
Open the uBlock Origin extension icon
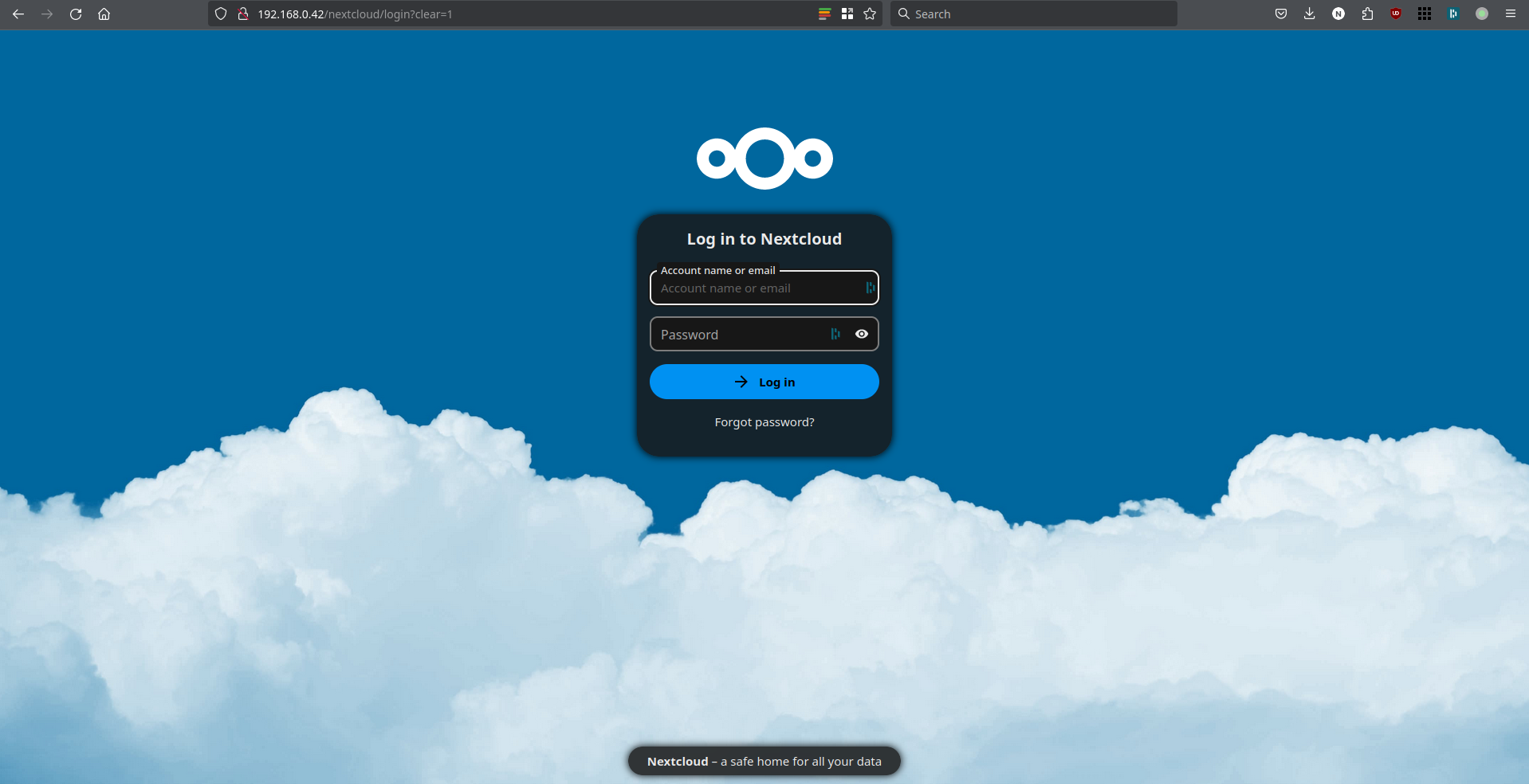(1396, 14)
